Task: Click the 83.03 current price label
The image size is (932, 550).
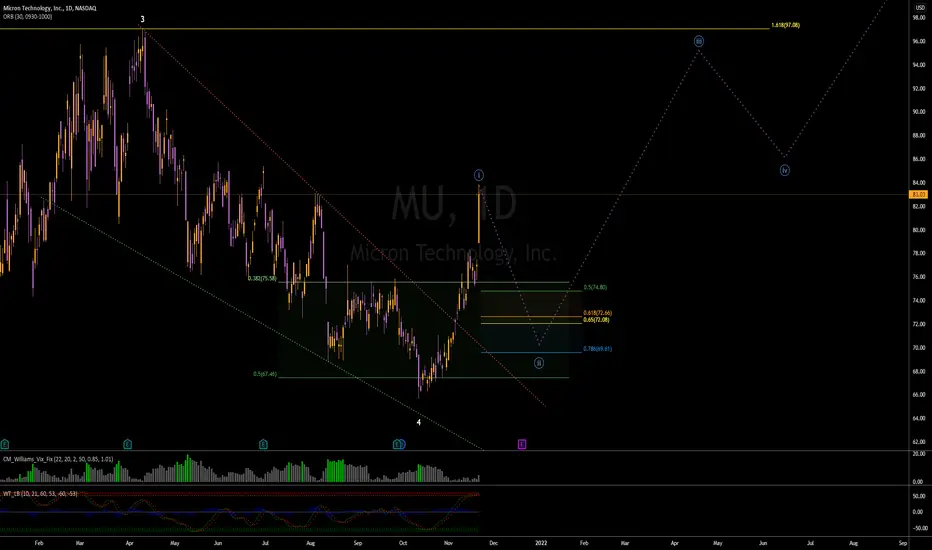Action: (x=918, y=194)
